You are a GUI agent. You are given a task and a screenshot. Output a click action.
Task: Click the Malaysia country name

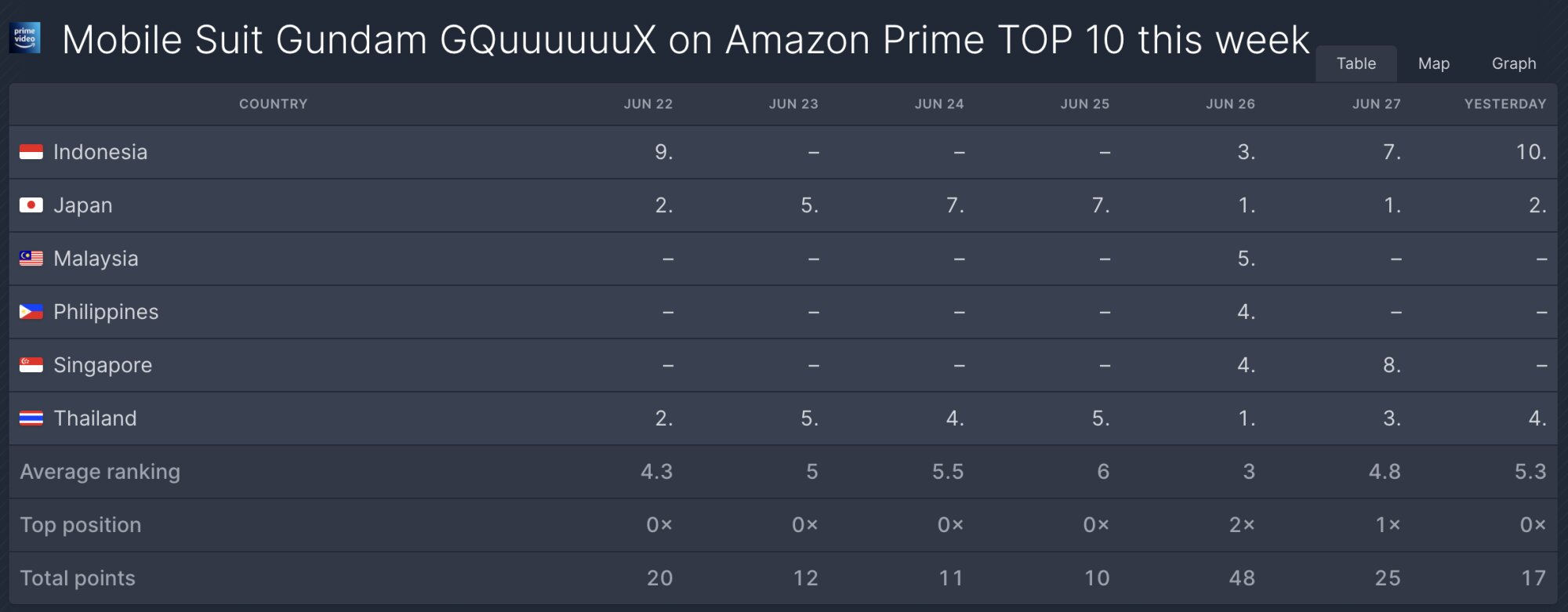(96, 259)
